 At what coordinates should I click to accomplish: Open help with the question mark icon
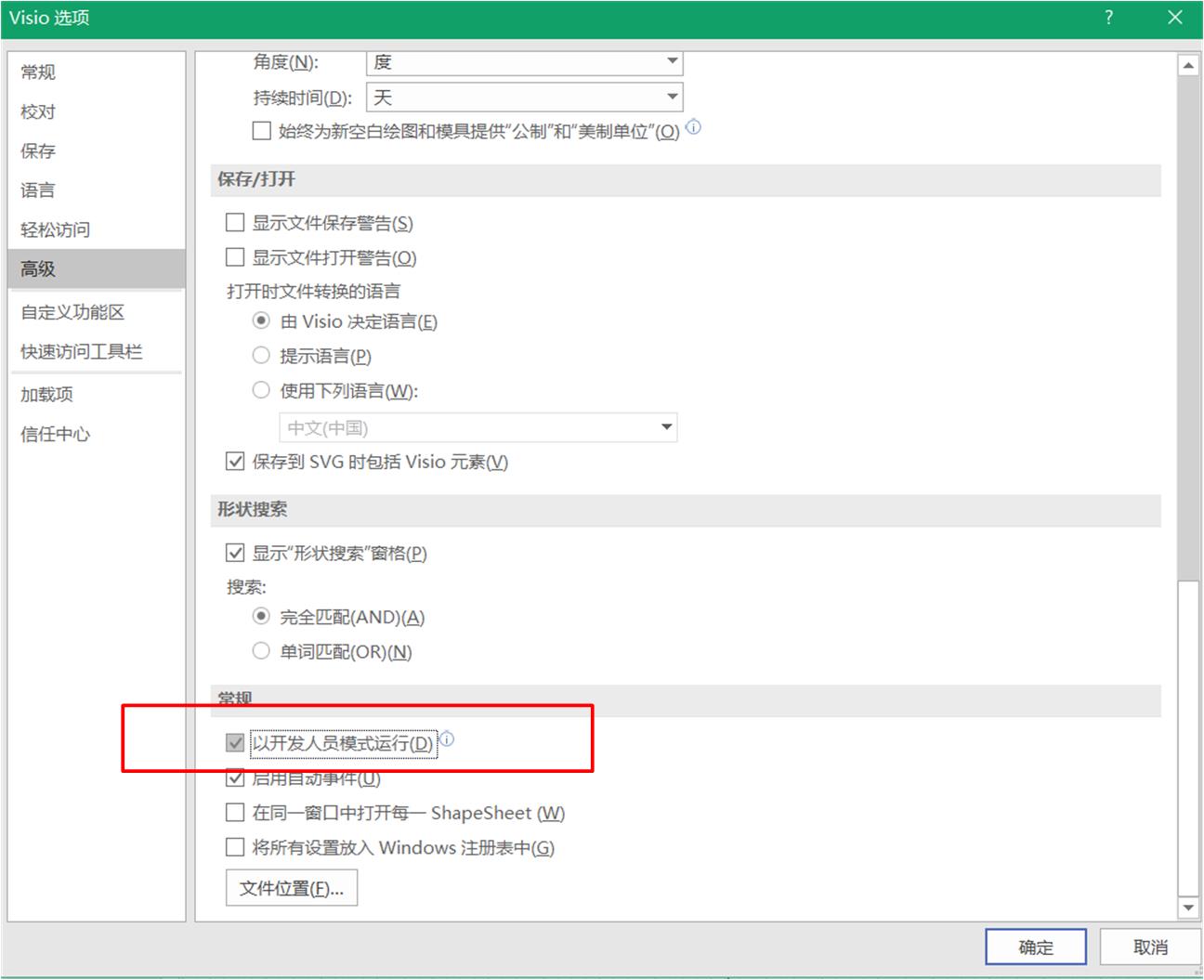[1108, 18]
